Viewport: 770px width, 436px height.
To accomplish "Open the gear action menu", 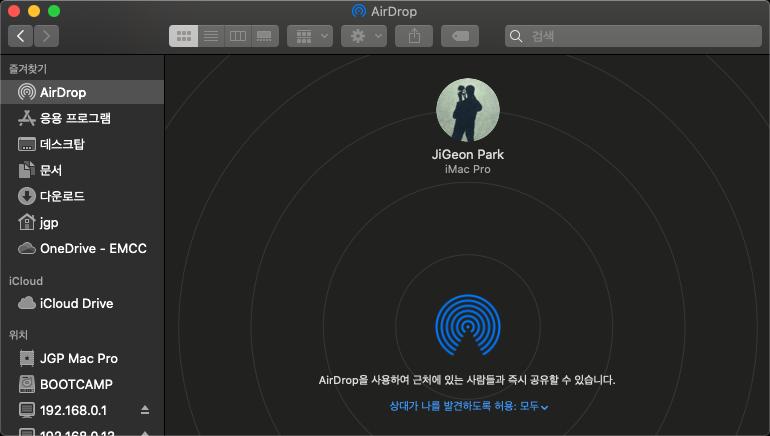I will [x=364, y=36].
